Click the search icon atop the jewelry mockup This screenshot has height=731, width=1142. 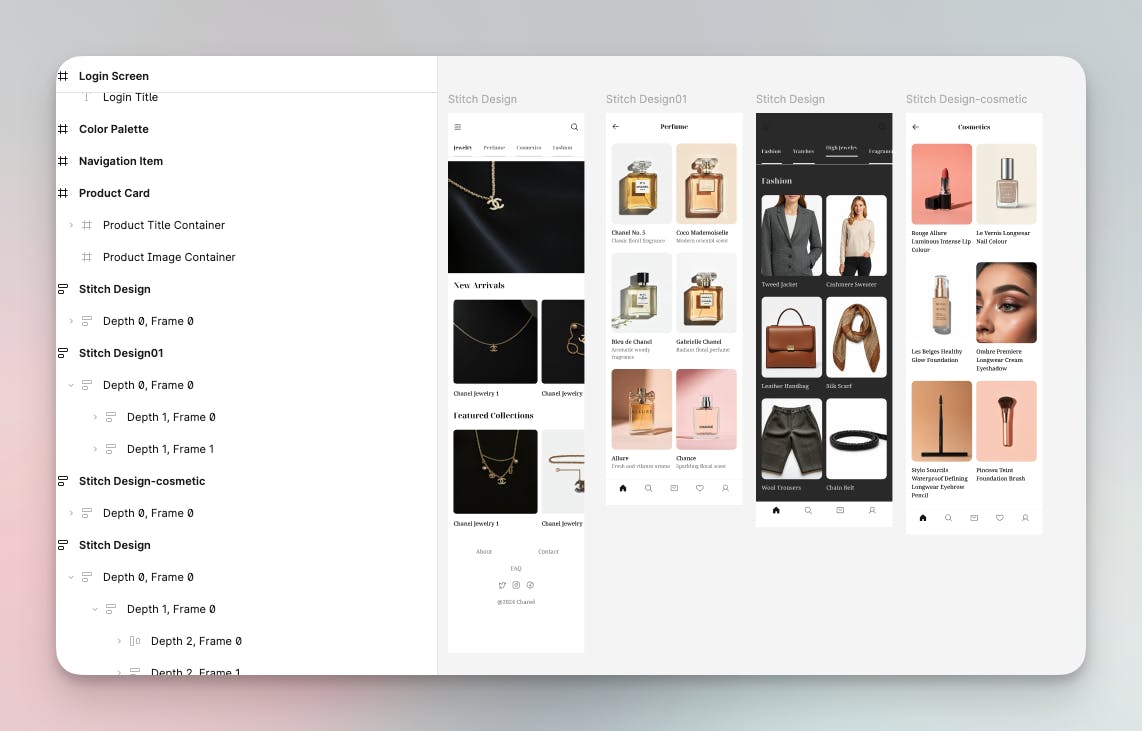574,127
